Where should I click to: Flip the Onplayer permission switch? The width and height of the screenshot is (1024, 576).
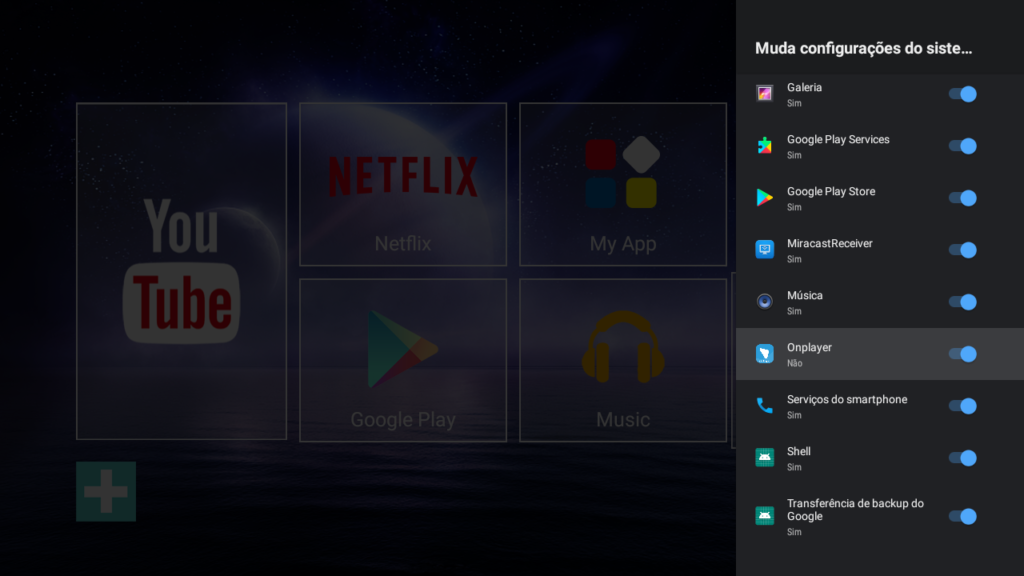[x=963, y=354]
